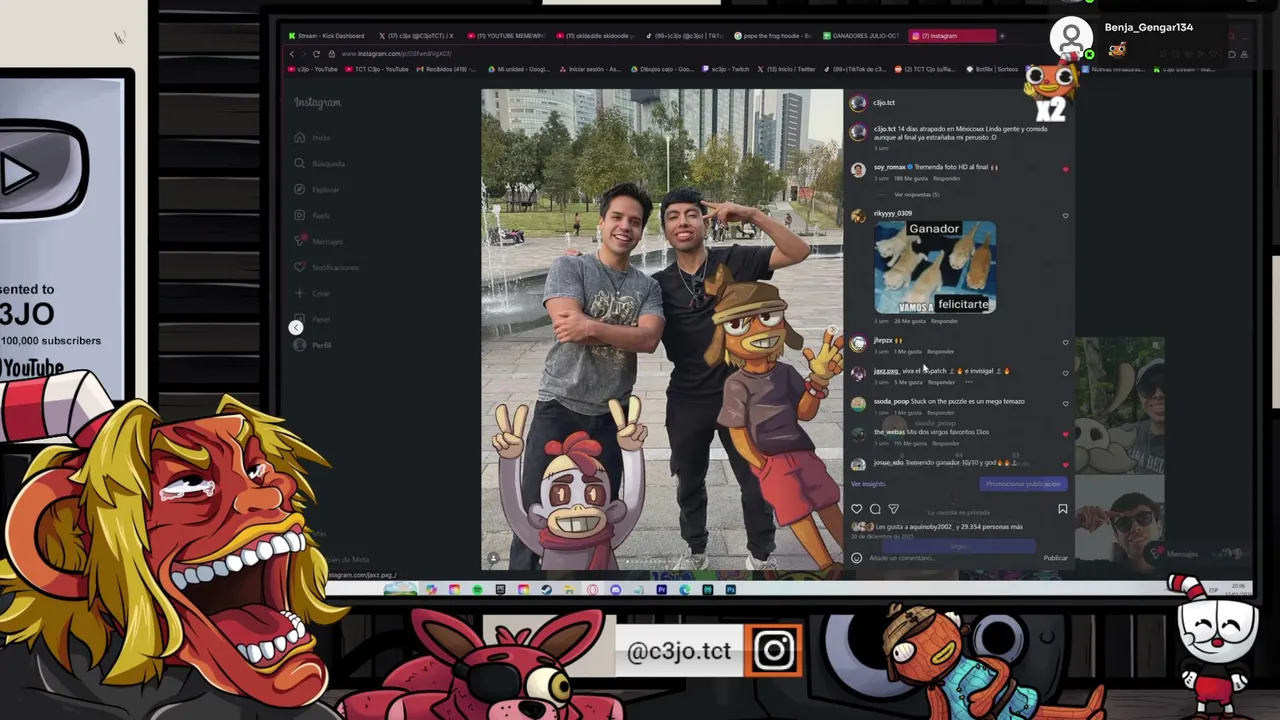Share the post with paper plane icon

point(893,509)
